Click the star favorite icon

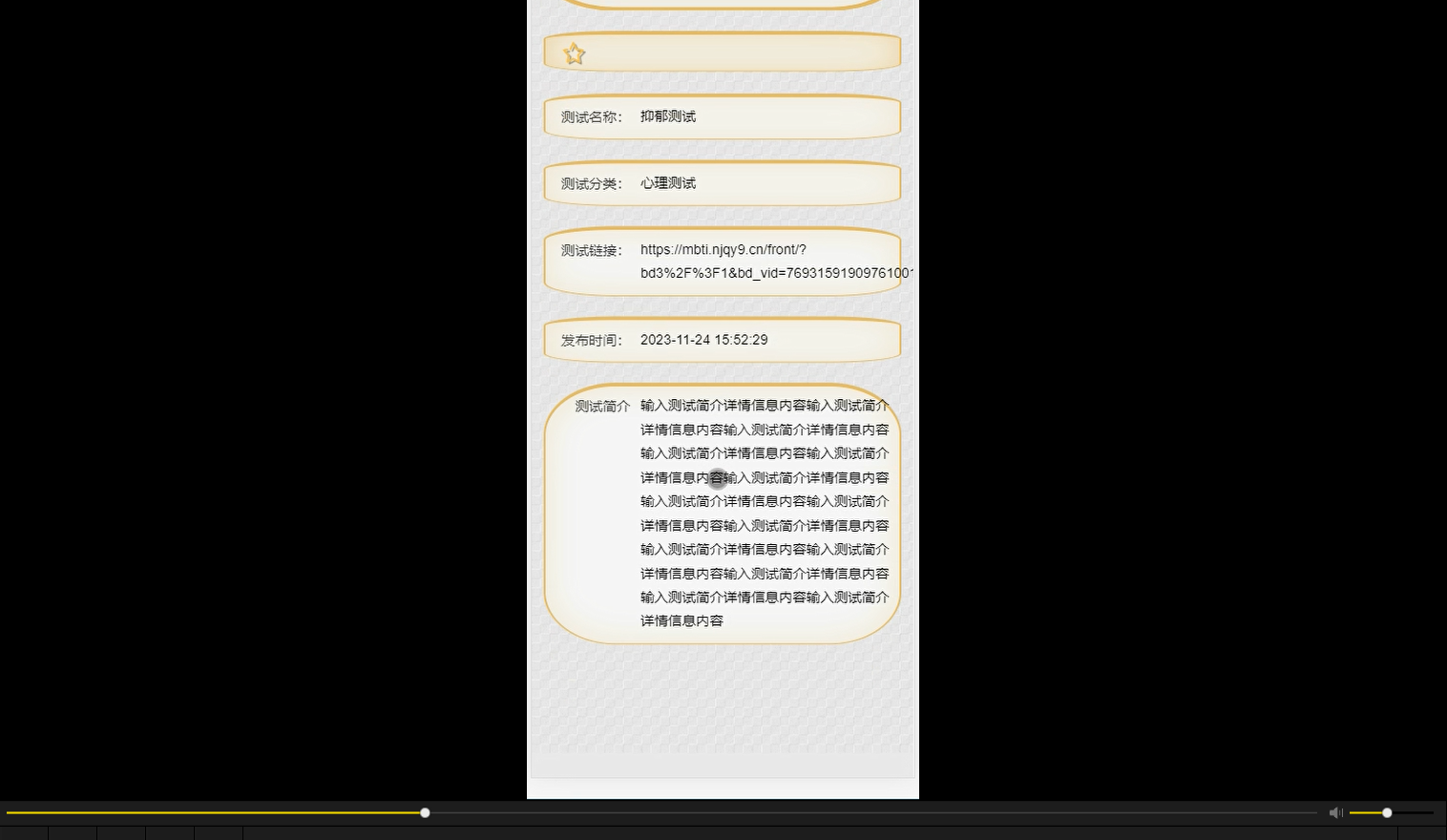[574, 52]
